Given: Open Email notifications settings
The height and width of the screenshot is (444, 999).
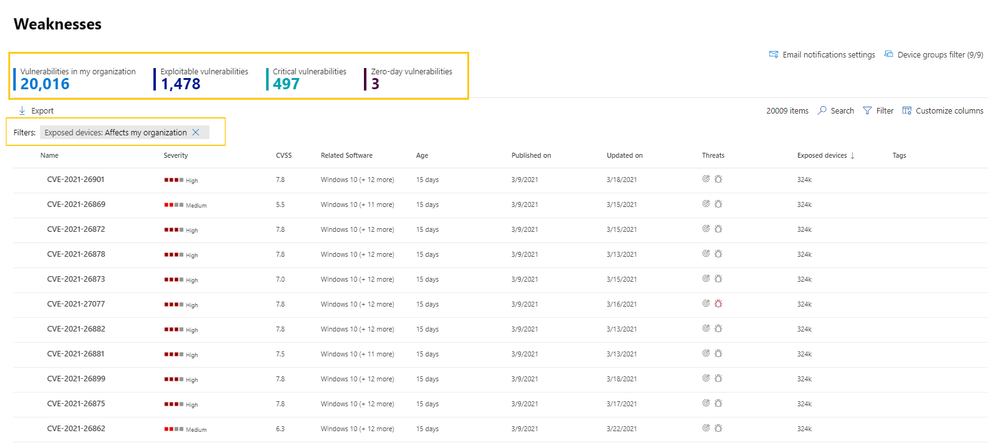Looking at the screenshot, I should pos(821,55).
